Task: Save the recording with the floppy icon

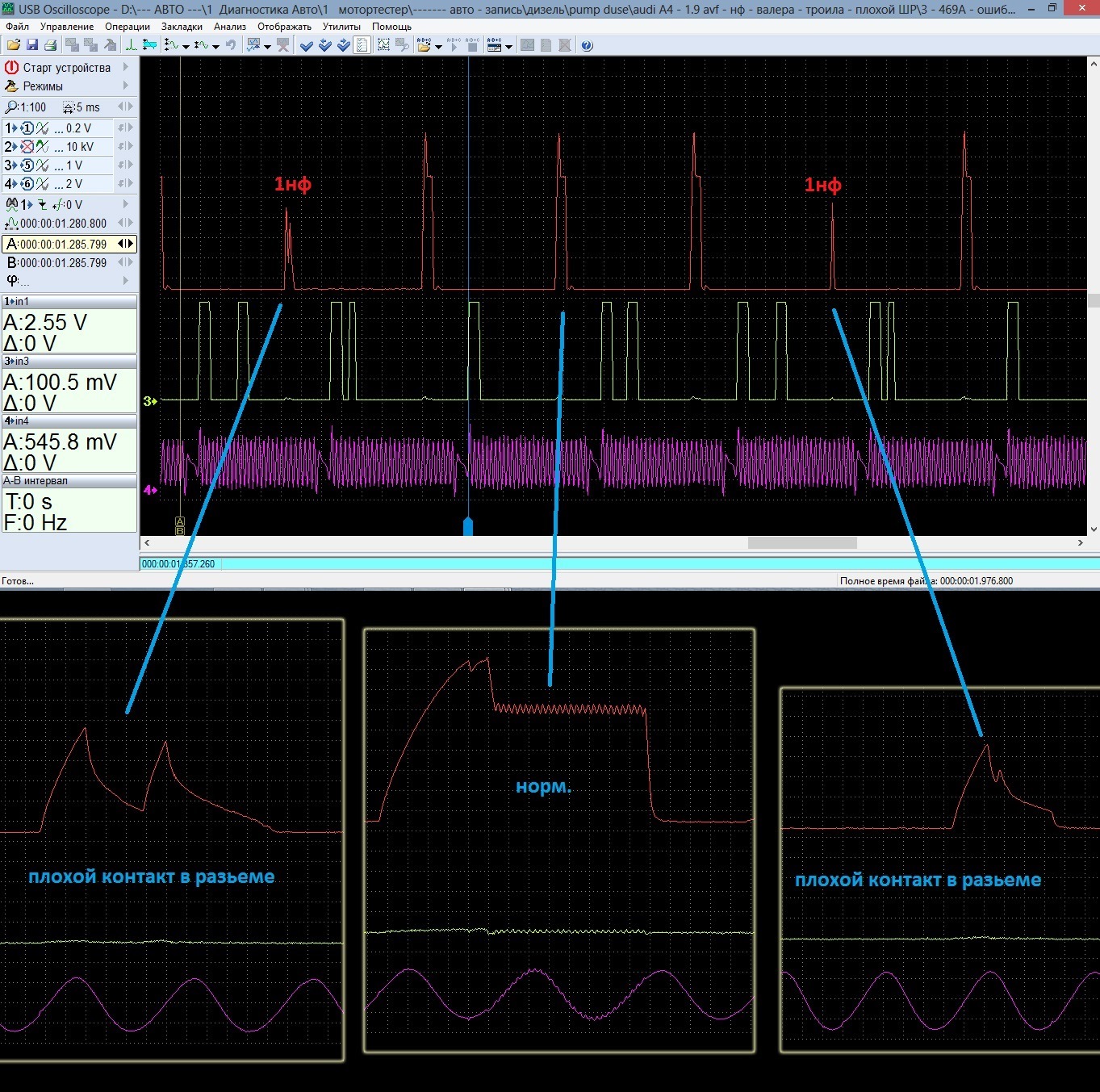Action: [32, 45]
